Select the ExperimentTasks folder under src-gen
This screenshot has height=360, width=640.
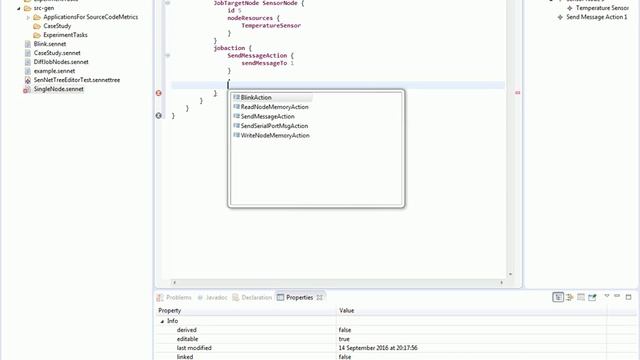tap(65, 35)
